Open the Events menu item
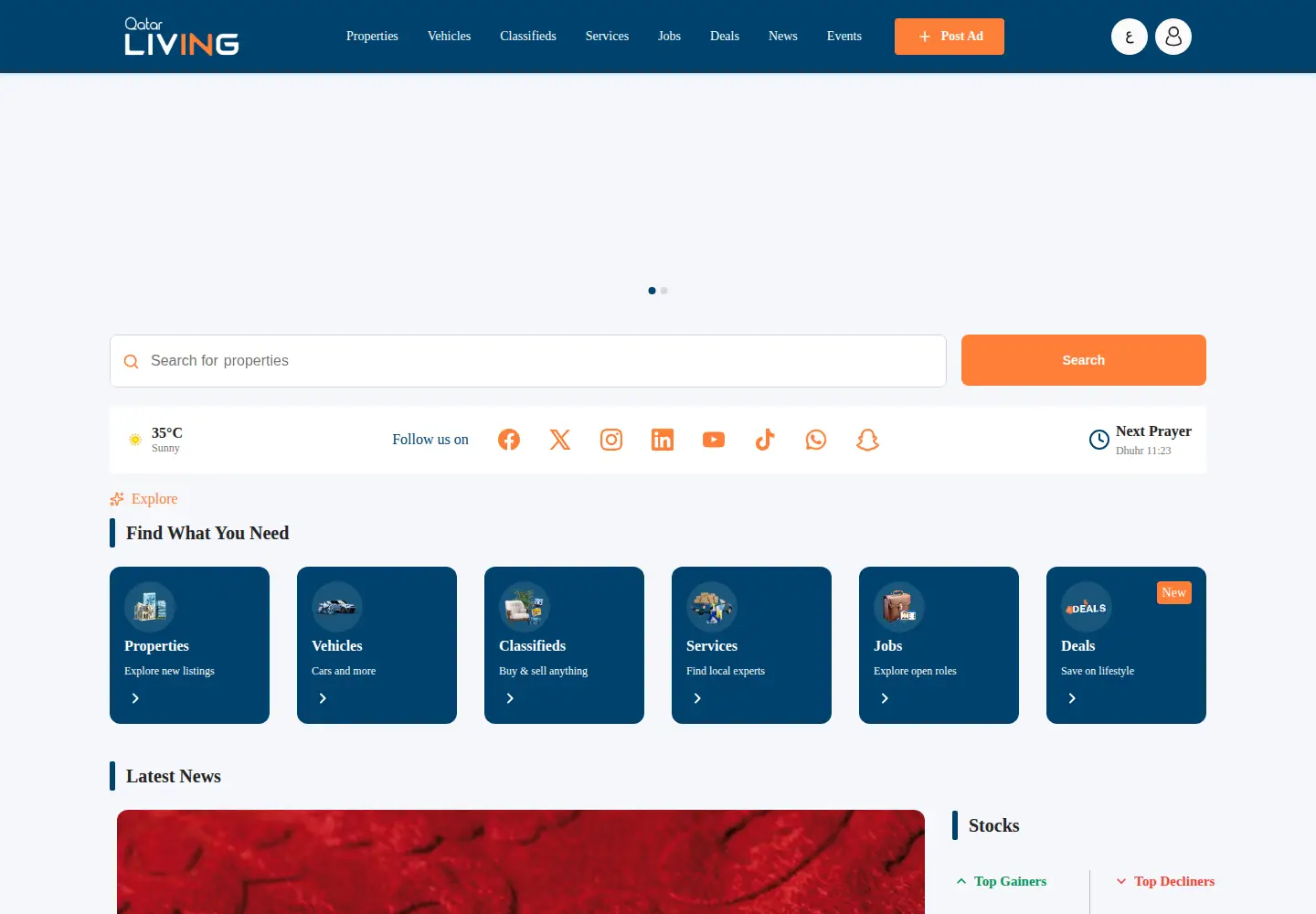This screenshot has width=1316, height=914. click(844, 37)
